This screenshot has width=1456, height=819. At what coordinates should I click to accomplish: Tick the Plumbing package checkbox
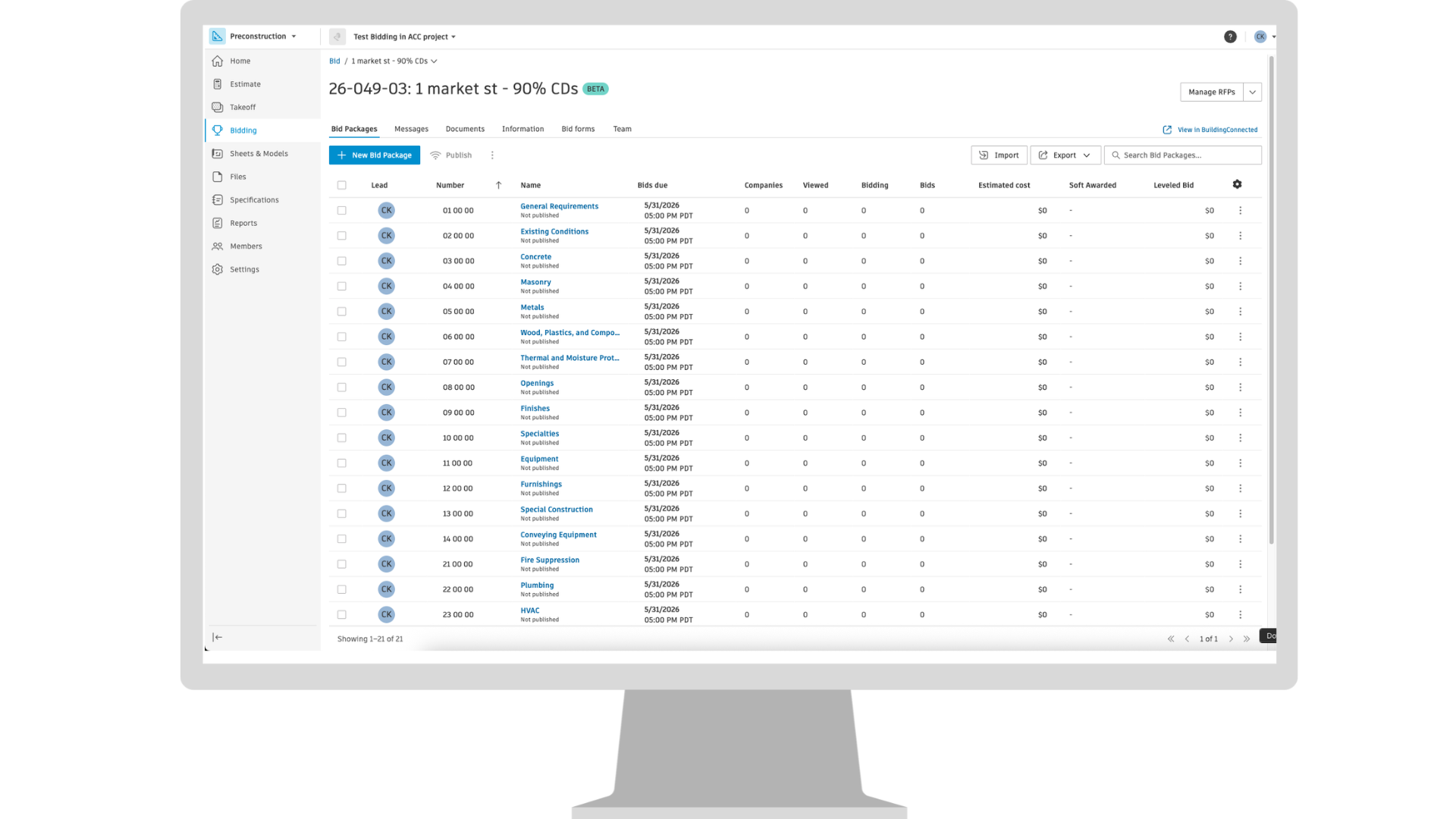[x=342, y=589]
